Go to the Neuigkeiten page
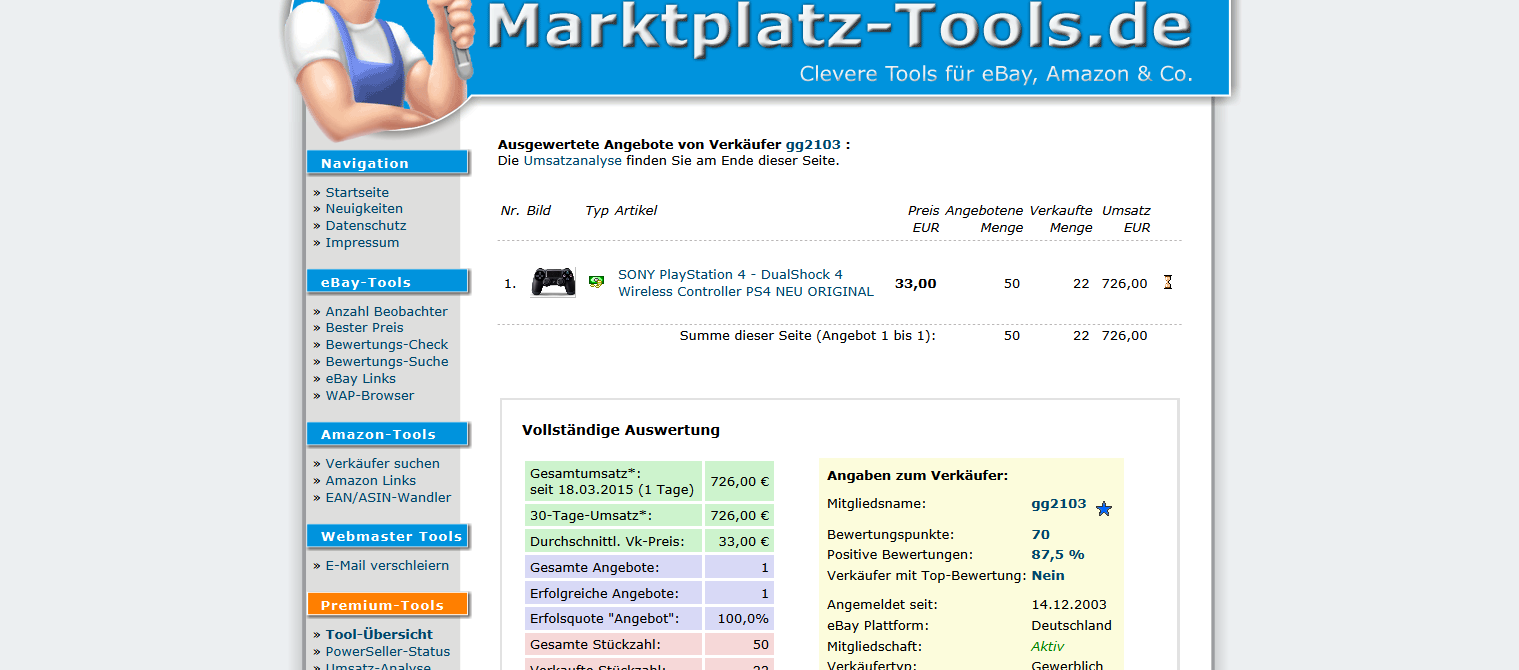 click(x=364, y=209)
